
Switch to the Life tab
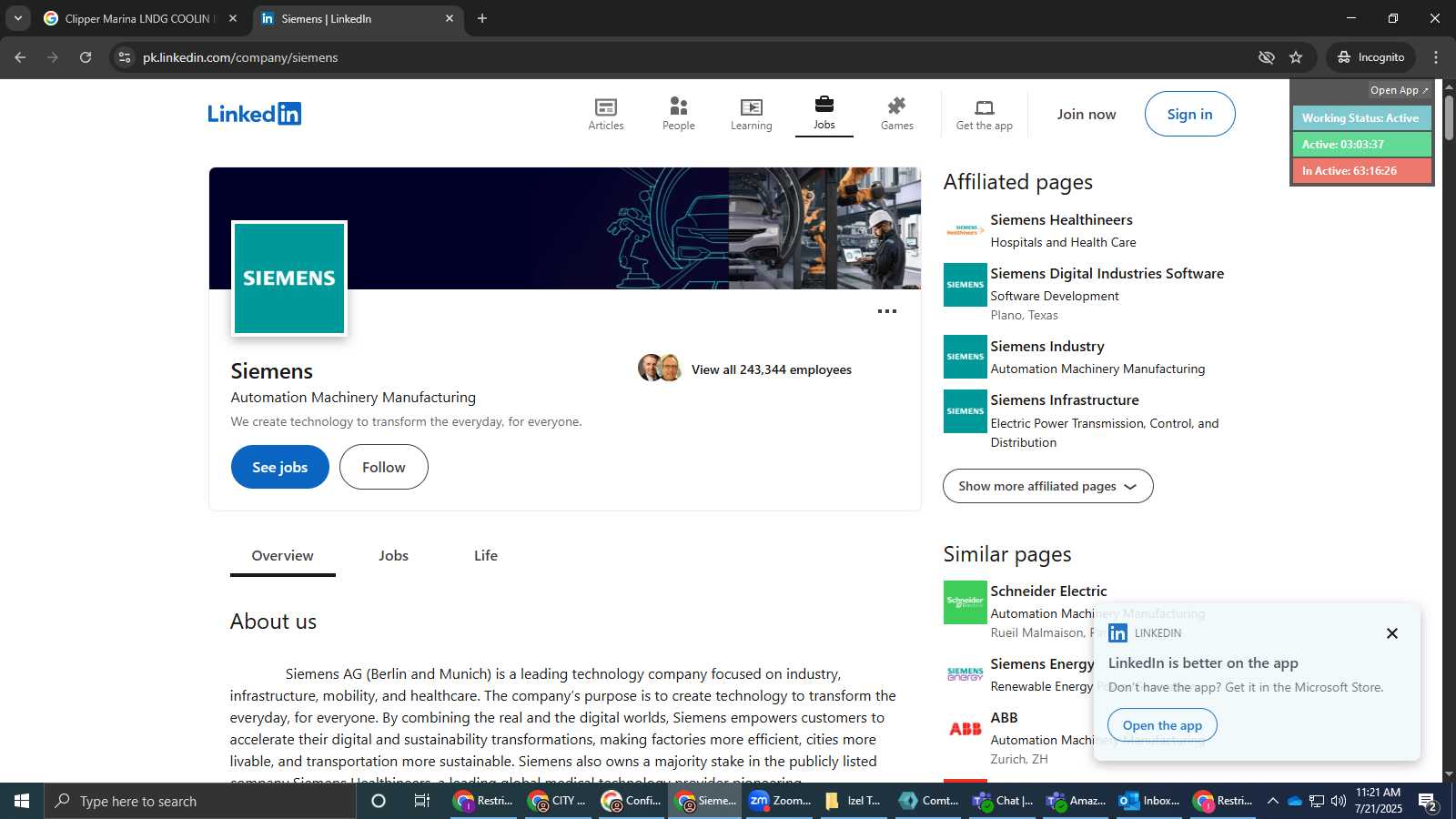coord(486,556)
